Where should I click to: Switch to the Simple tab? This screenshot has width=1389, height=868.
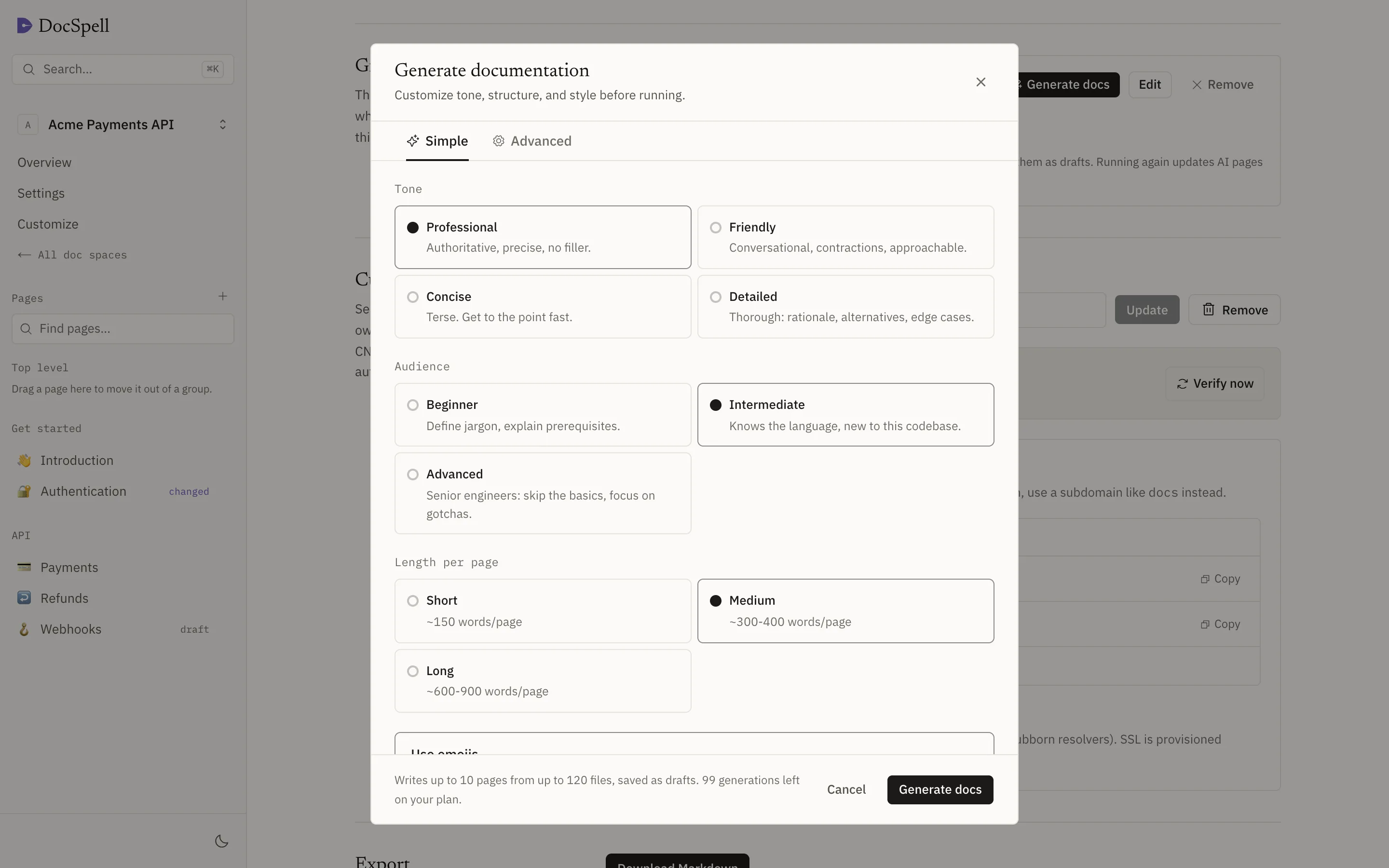coord(437,141)
